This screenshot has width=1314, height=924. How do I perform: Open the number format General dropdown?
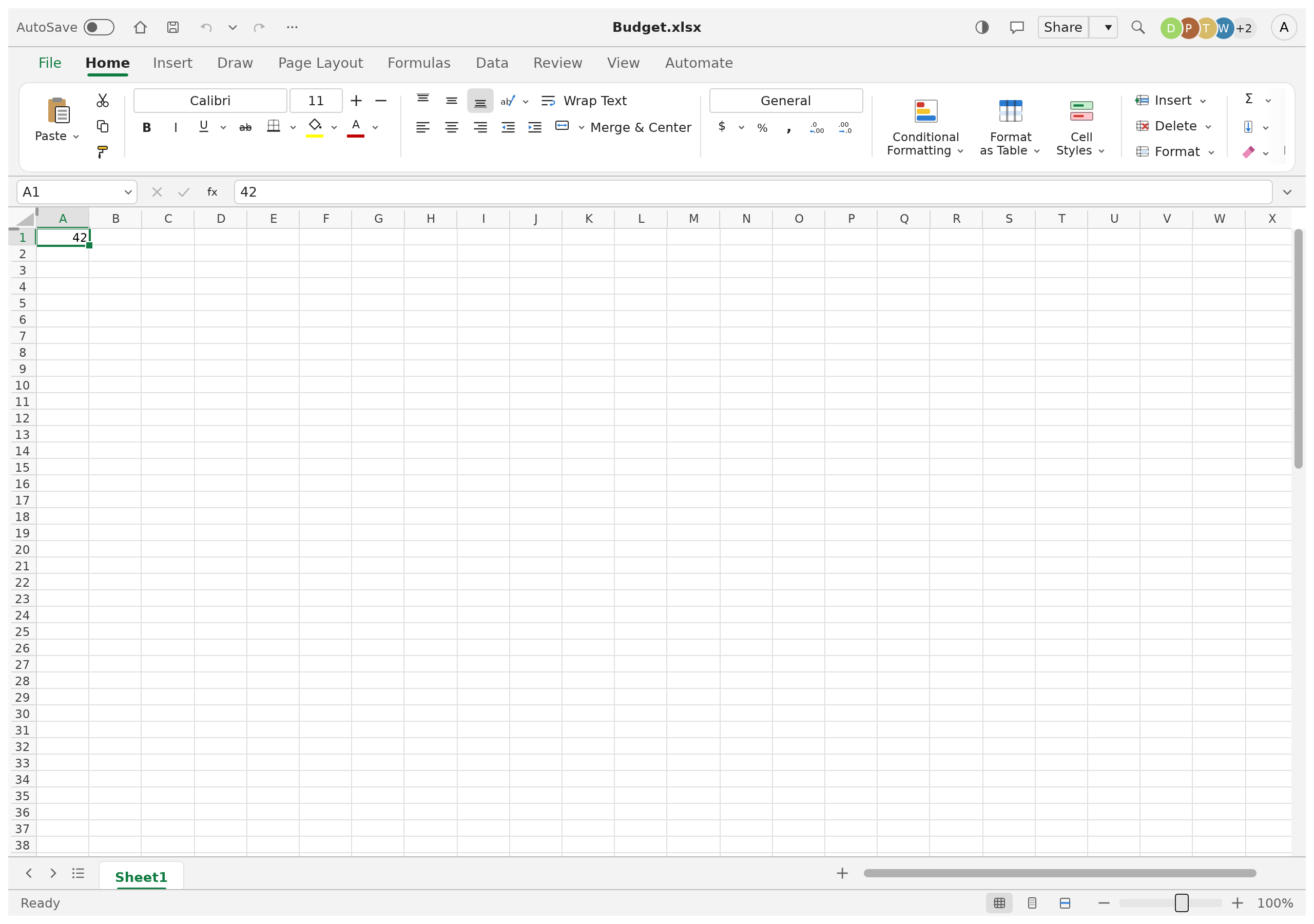point(786,101)
